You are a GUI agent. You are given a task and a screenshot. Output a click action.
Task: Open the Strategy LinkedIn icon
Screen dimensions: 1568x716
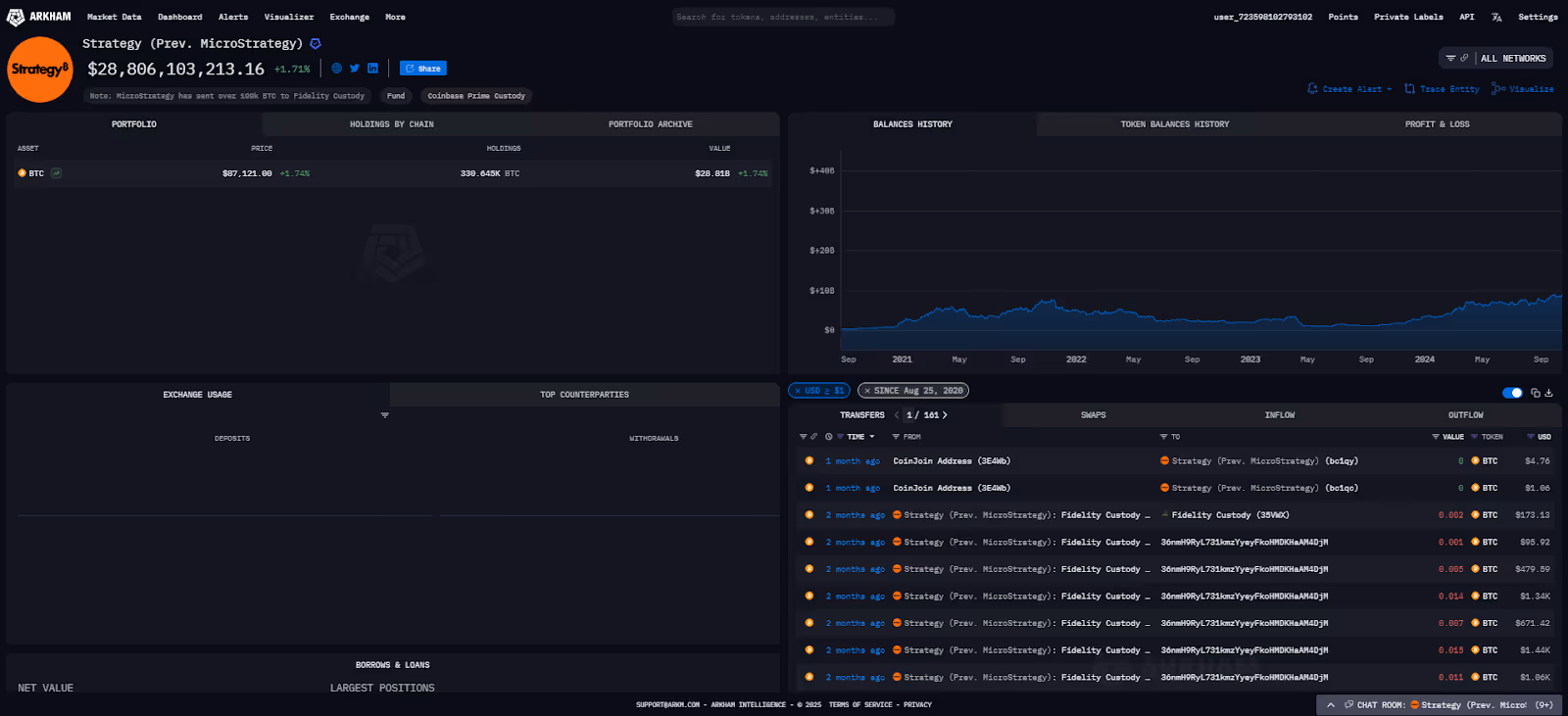tap(372, 69)
